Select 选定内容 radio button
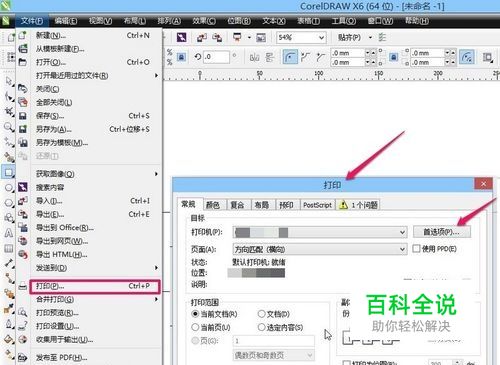Screen dimensions: 500x365 [x=262, y=327]
